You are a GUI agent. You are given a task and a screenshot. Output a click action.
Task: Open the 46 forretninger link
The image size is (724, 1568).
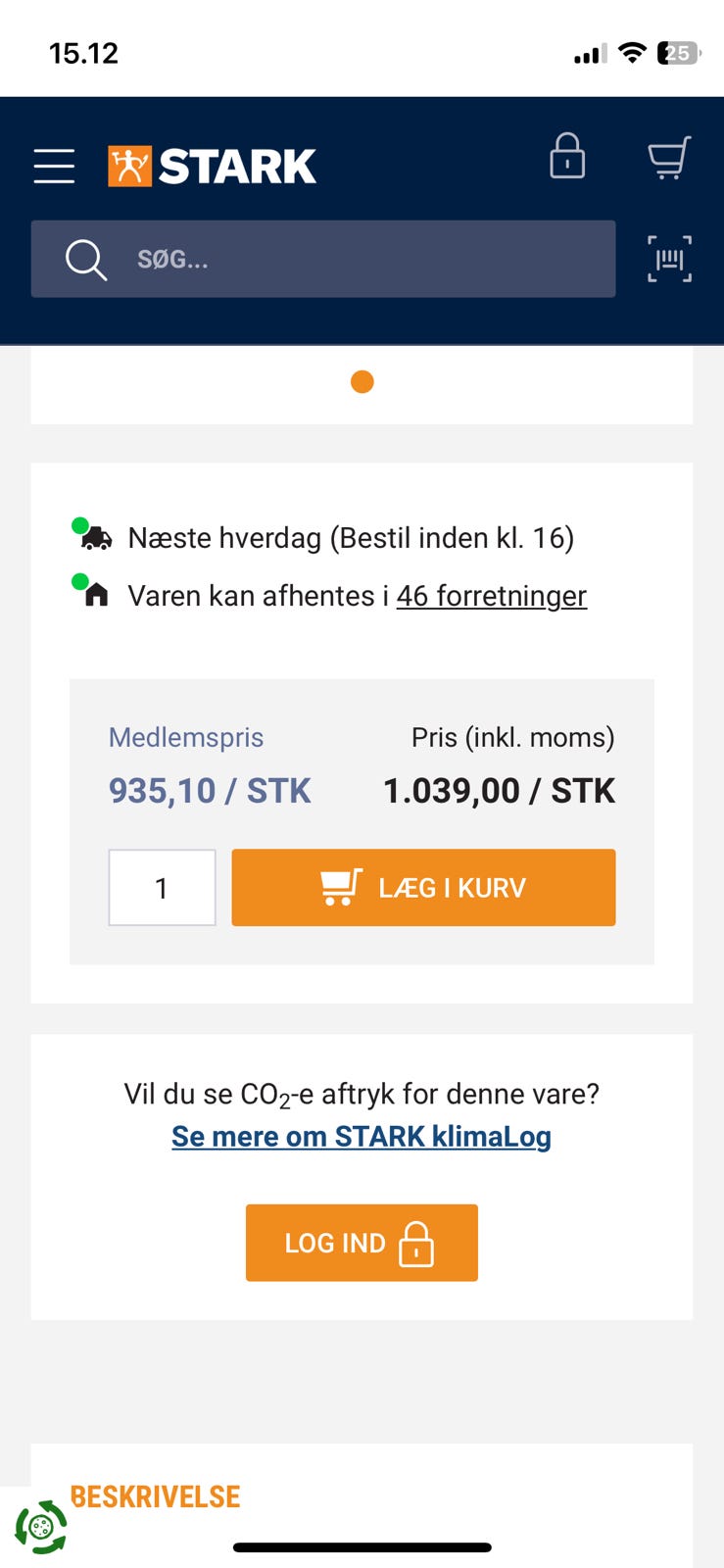[491, 596]
